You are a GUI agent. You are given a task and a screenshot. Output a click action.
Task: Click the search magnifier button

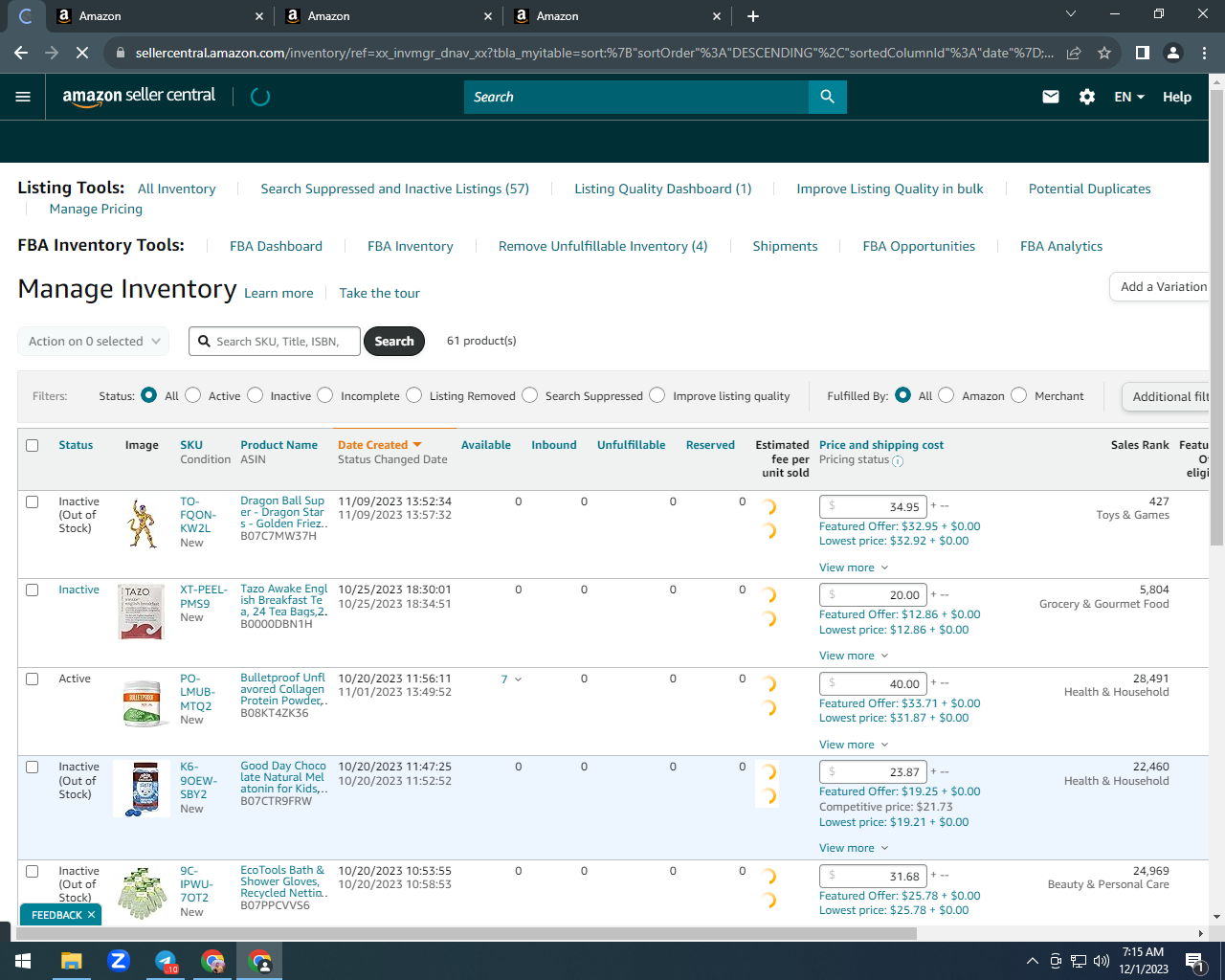[828, 97]
